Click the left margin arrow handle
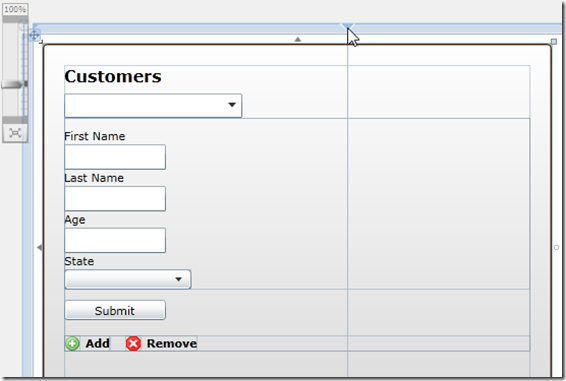Viewport: 566px width, 381px height. (x=39, y=247)
